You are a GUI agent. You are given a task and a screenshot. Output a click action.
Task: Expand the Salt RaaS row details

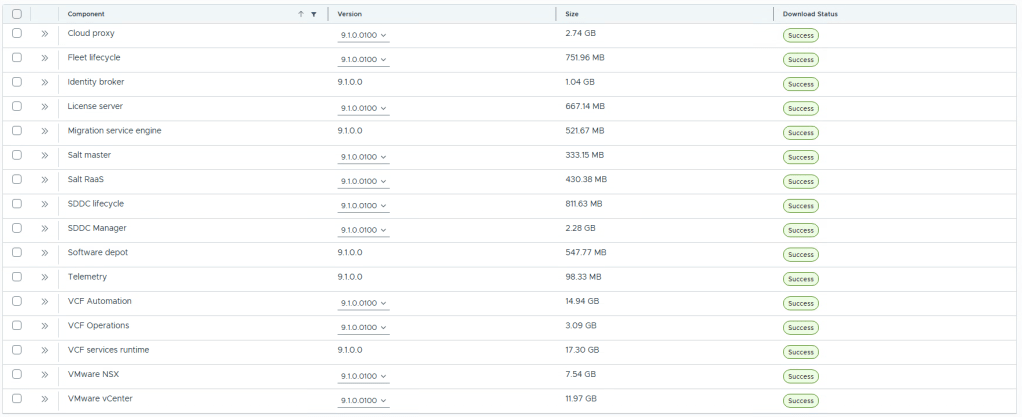(44, 179)
